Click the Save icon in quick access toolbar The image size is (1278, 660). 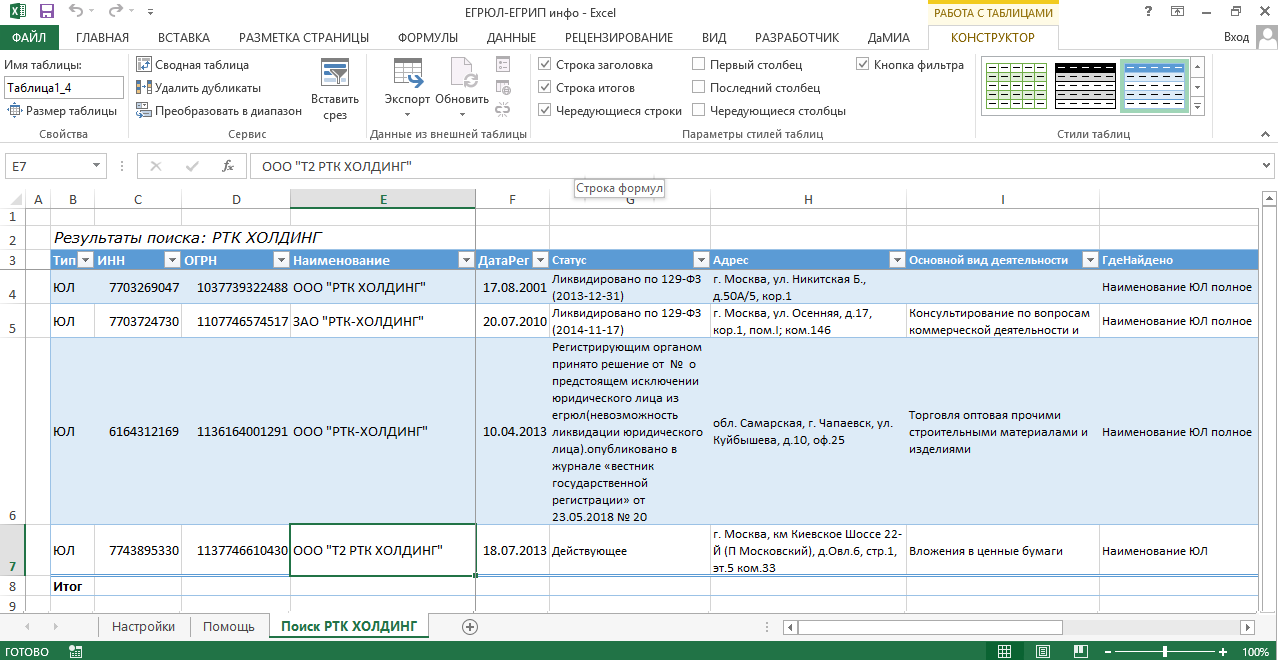47,12
